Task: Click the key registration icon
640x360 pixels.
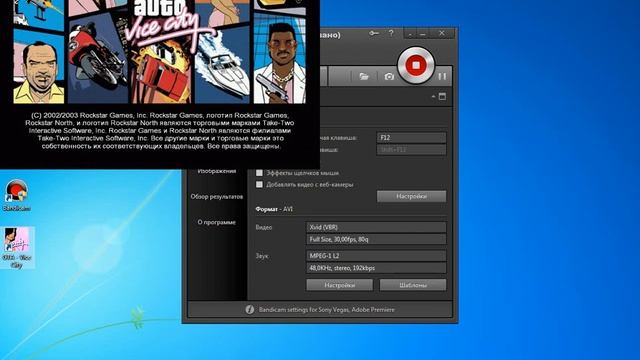Action: point(374,33)
